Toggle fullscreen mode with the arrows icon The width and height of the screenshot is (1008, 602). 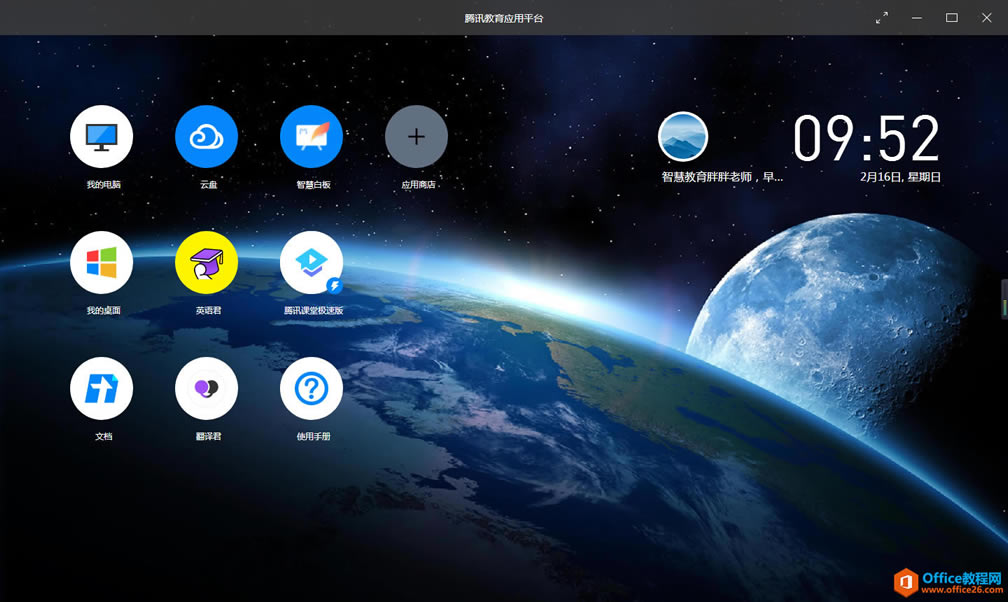(881, 18)
